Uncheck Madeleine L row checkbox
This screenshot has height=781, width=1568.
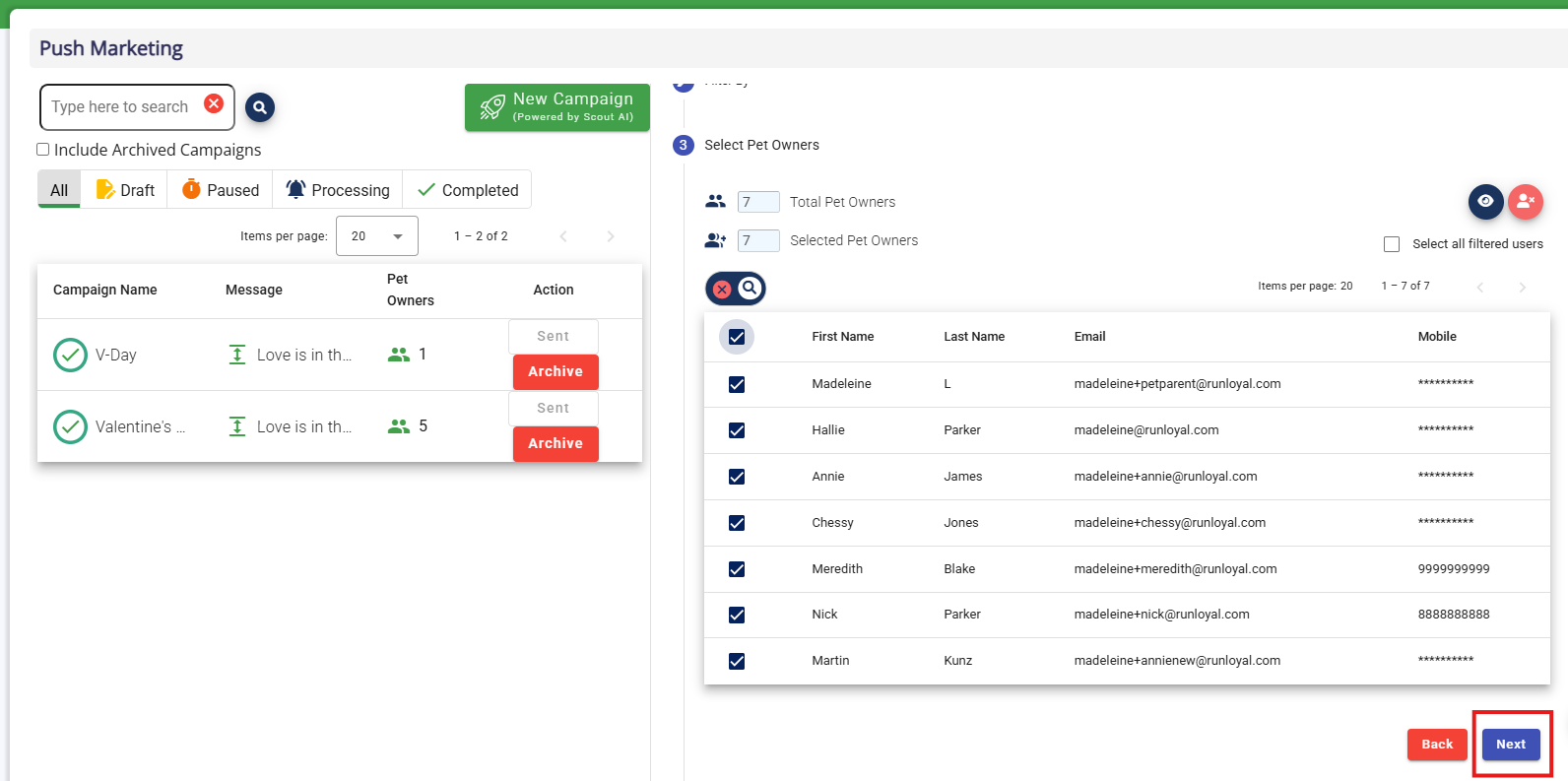pyautogui.click(x=737, y=384)
